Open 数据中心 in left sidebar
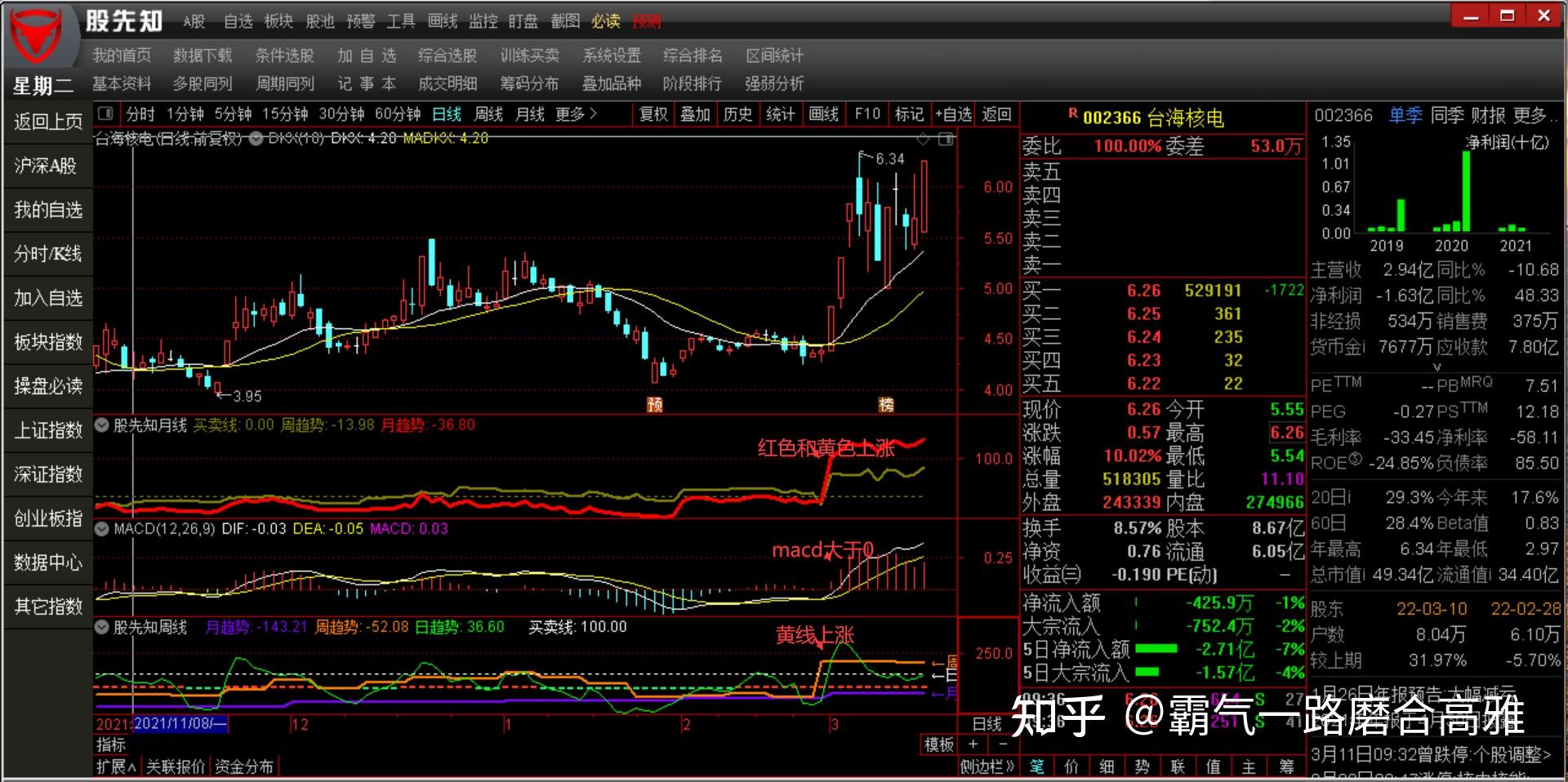 tap(48, 562)
